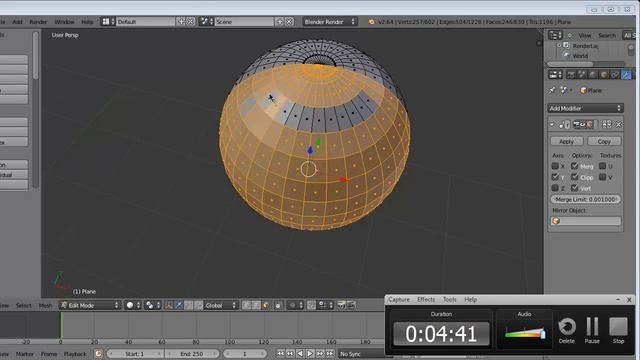
Task: Open the outliner Search menu
Action: click(607, 36)
